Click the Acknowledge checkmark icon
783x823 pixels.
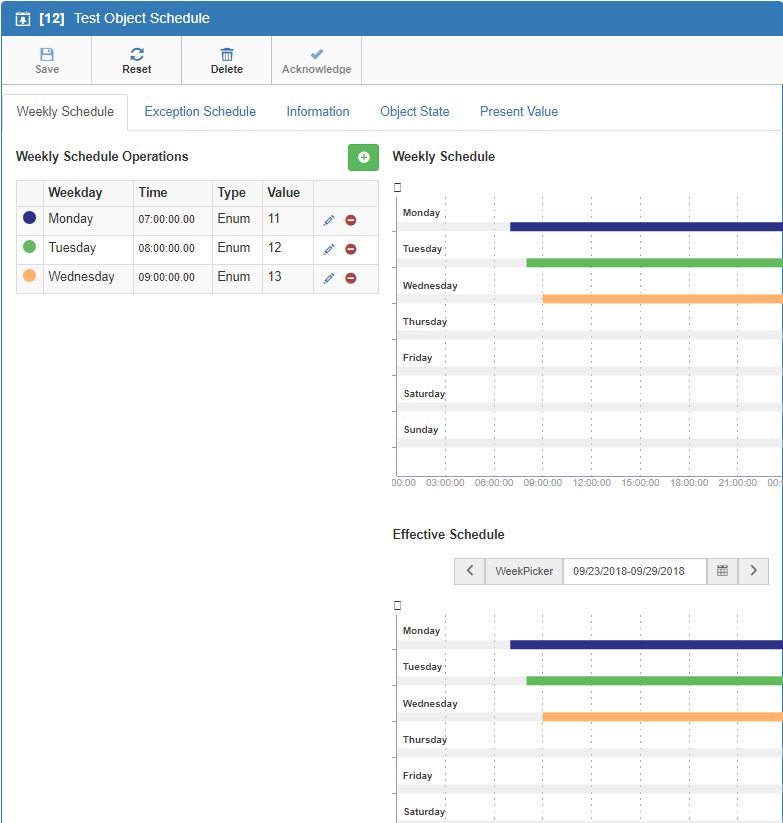316,54
